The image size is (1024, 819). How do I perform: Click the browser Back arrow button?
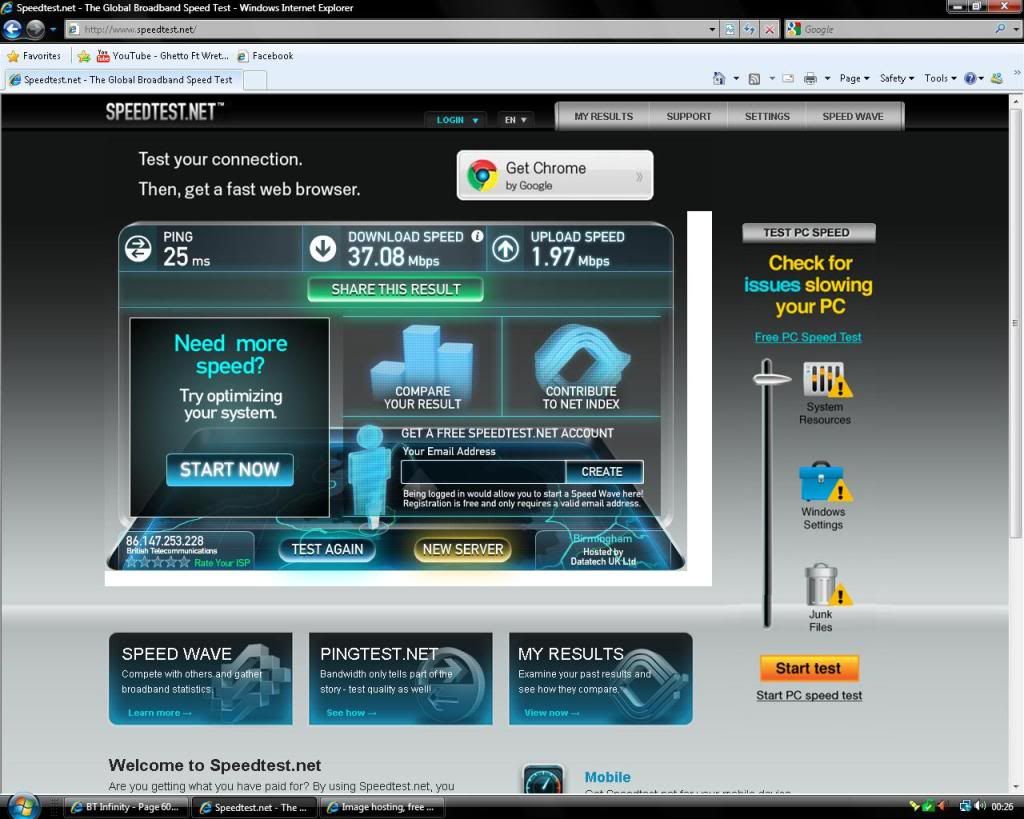(13, 29)
